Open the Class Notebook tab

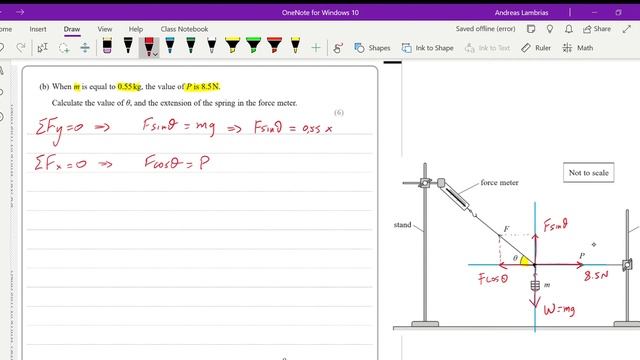pyautogui.click(x=184, y=29)
